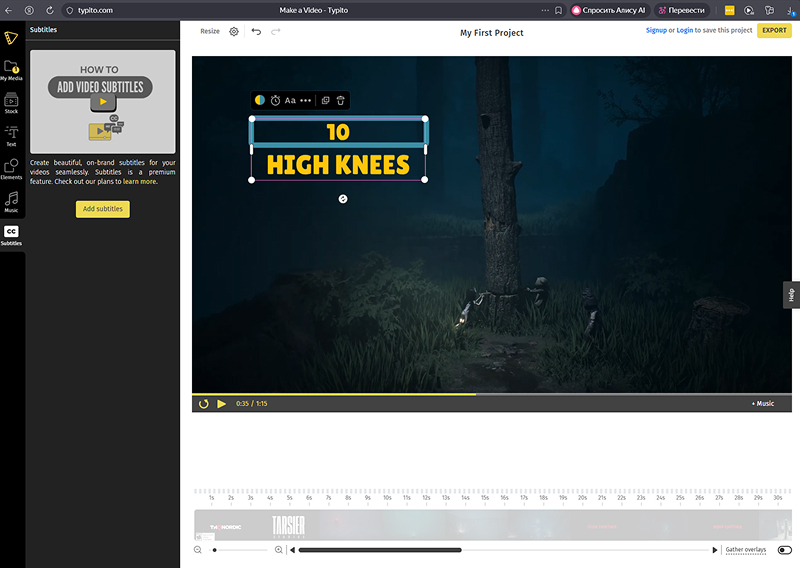The height and width of the screenshot is (568, 800).
Task: Open the project settings gear
Action: click(x=234, y=32)
